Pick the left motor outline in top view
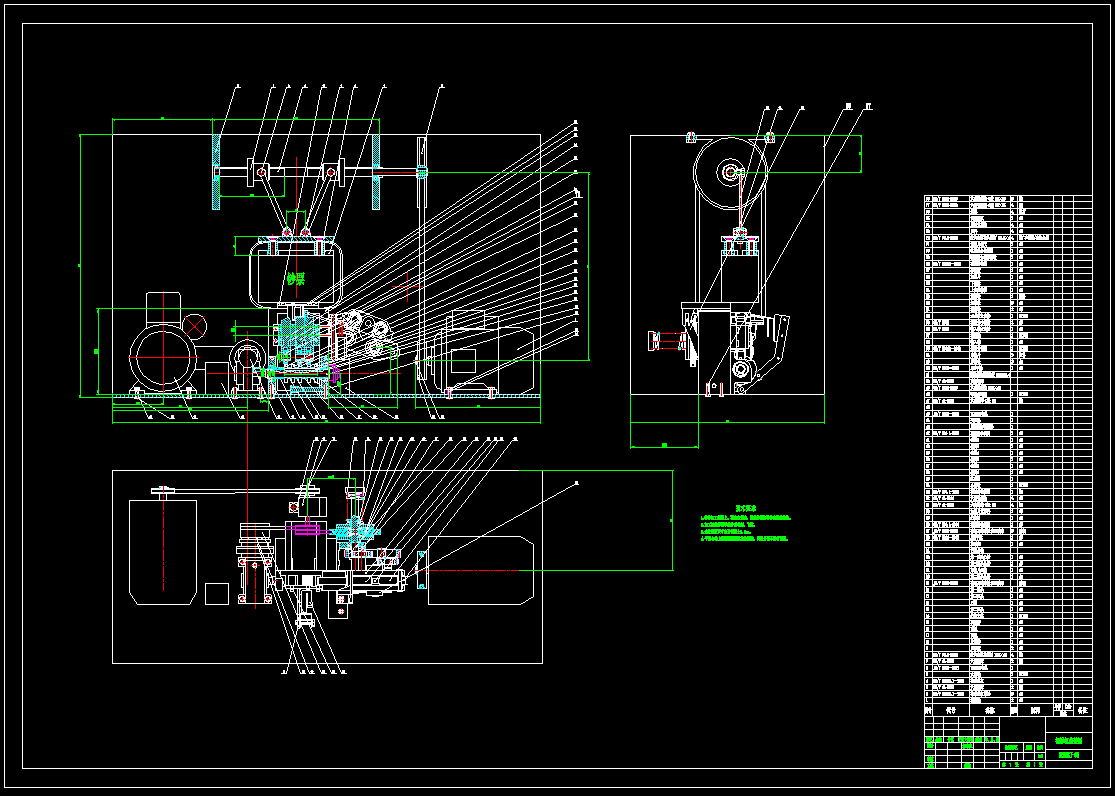This screenshot has width=1115, height=796. 163,552
